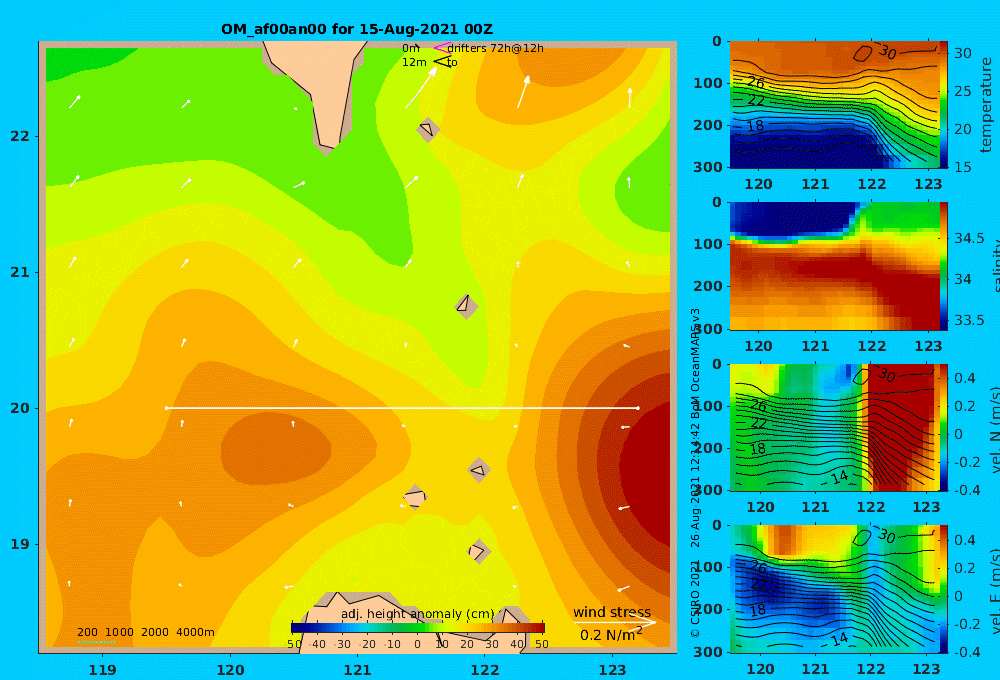Click the 'vel. N (m/s)' colorbar label
1000x680 pixels.
[x=994, y=429]
